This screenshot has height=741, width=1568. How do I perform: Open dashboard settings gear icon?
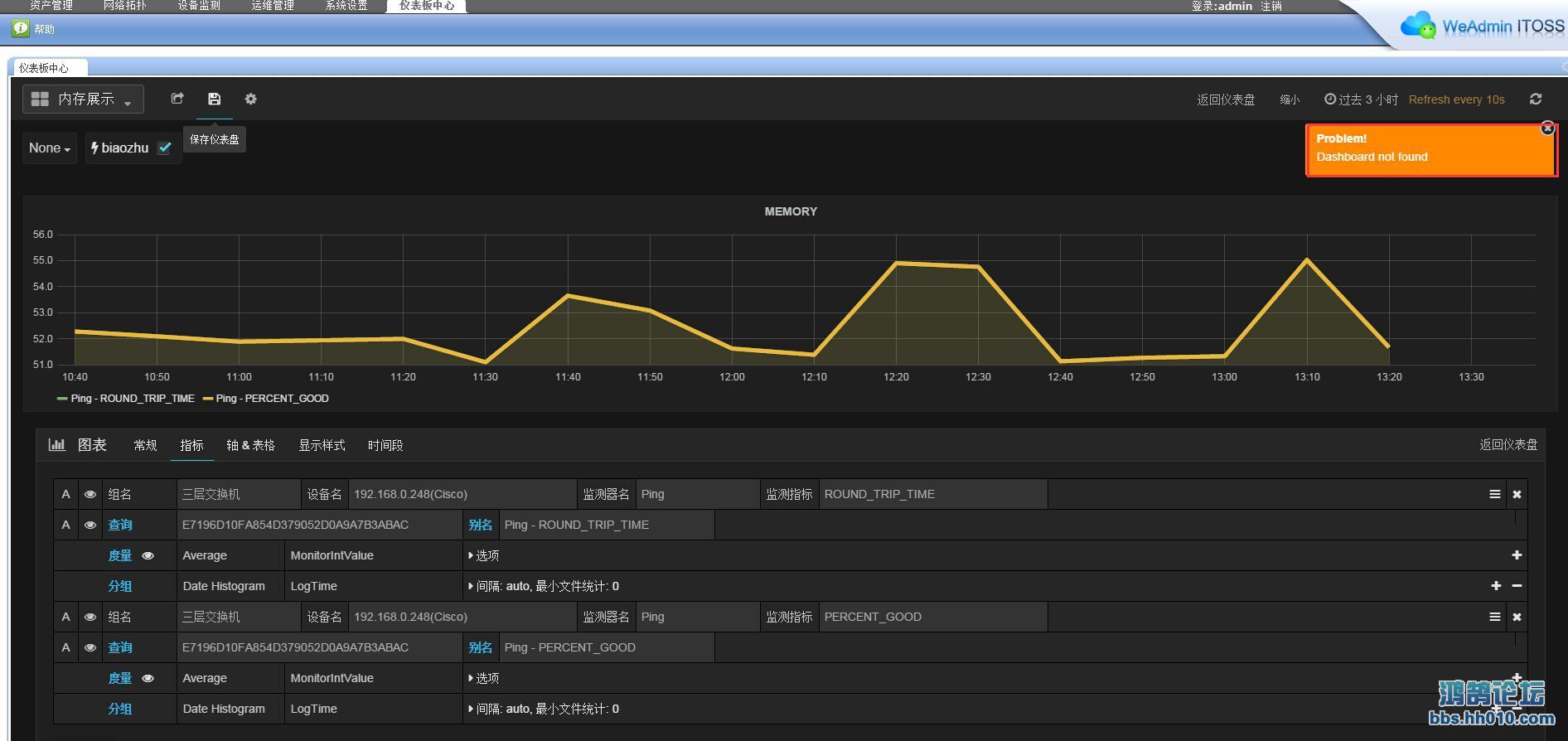tap(250, 99)
